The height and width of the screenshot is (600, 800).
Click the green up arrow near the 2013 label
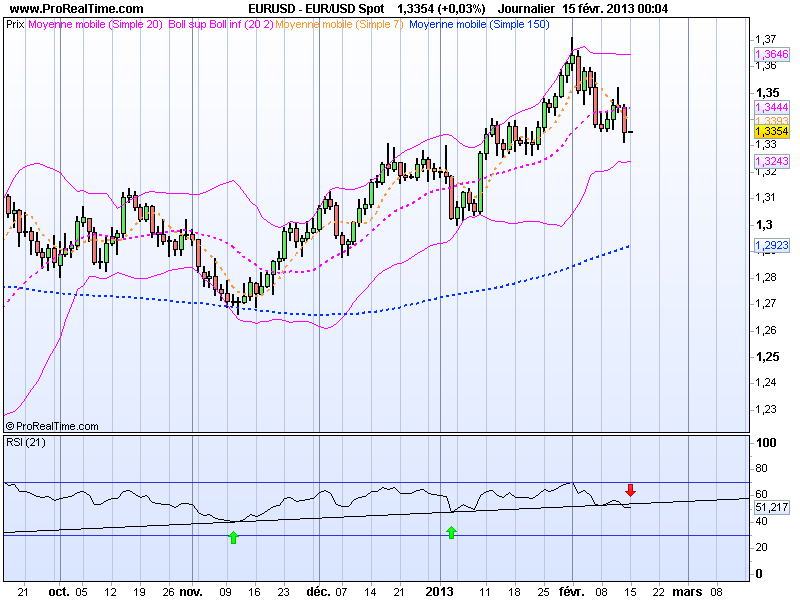(452, 533)
